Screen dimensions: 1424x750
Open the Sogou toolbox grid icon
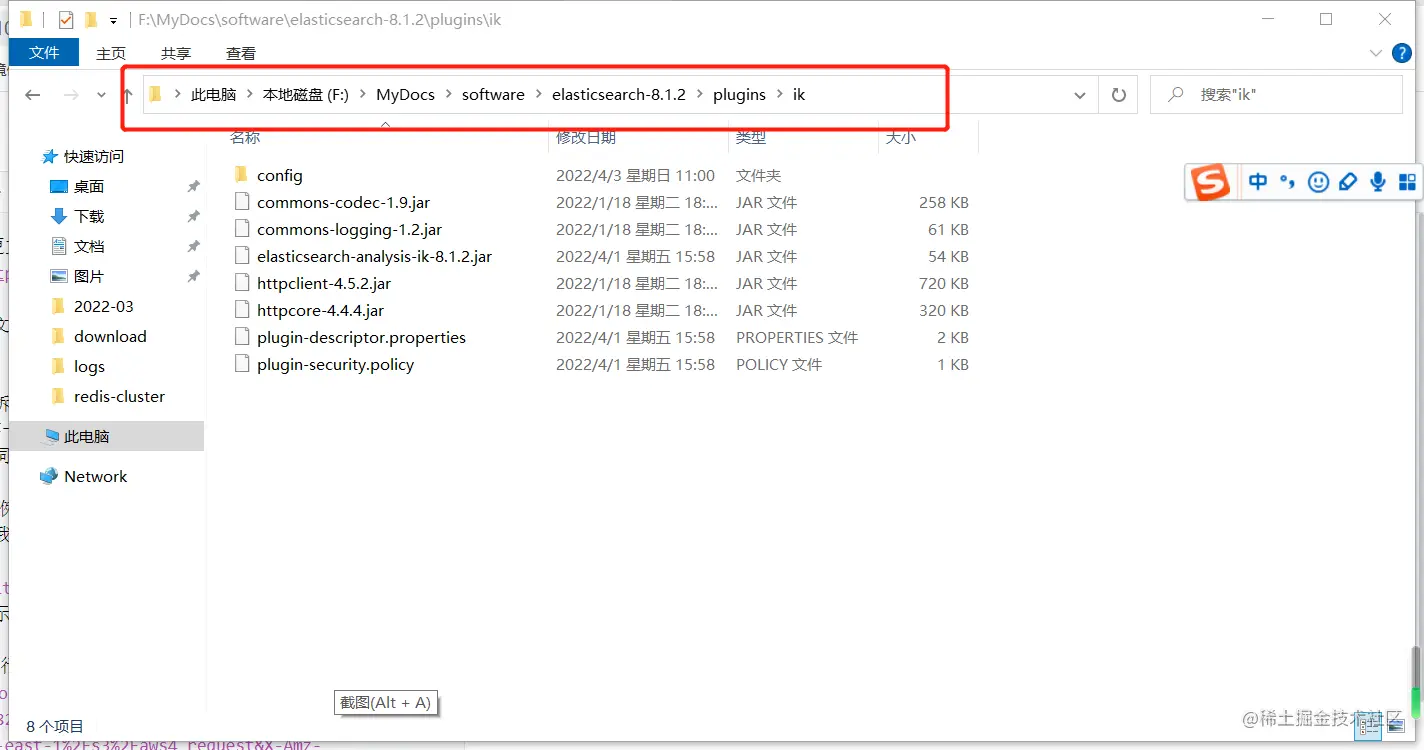coord(1407,182)
